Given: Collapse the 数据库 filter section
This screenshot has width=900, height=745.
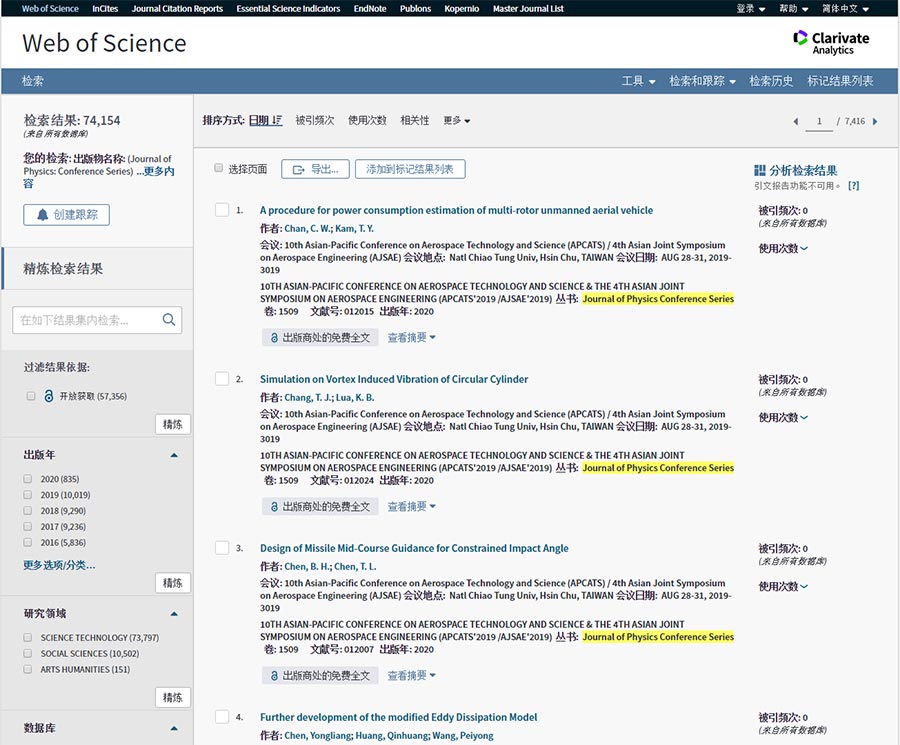Looking at the screenshot, I should tap(174, 728).
